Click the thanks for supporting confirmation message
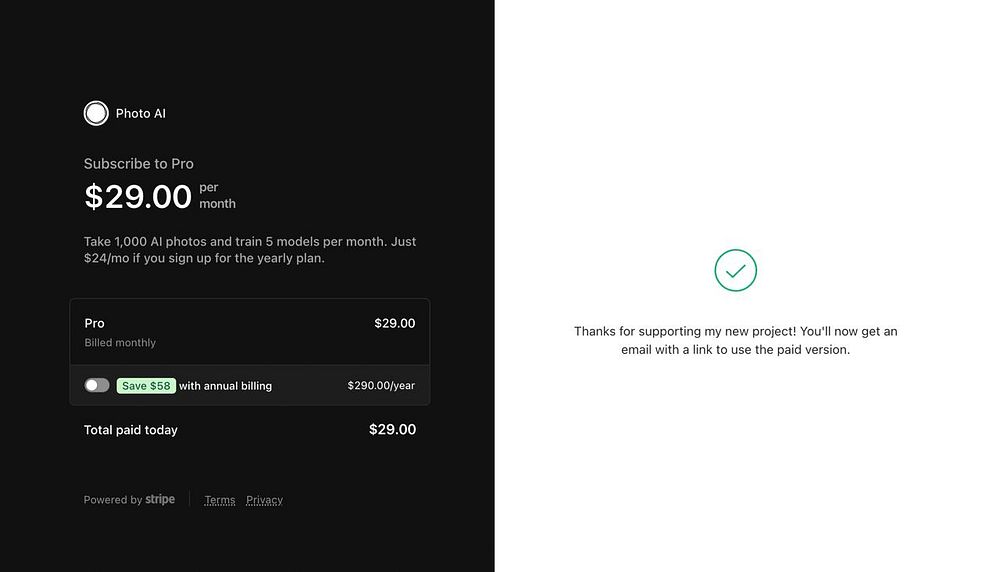This screenshot has height=572, width=1000. coord(735,340)
